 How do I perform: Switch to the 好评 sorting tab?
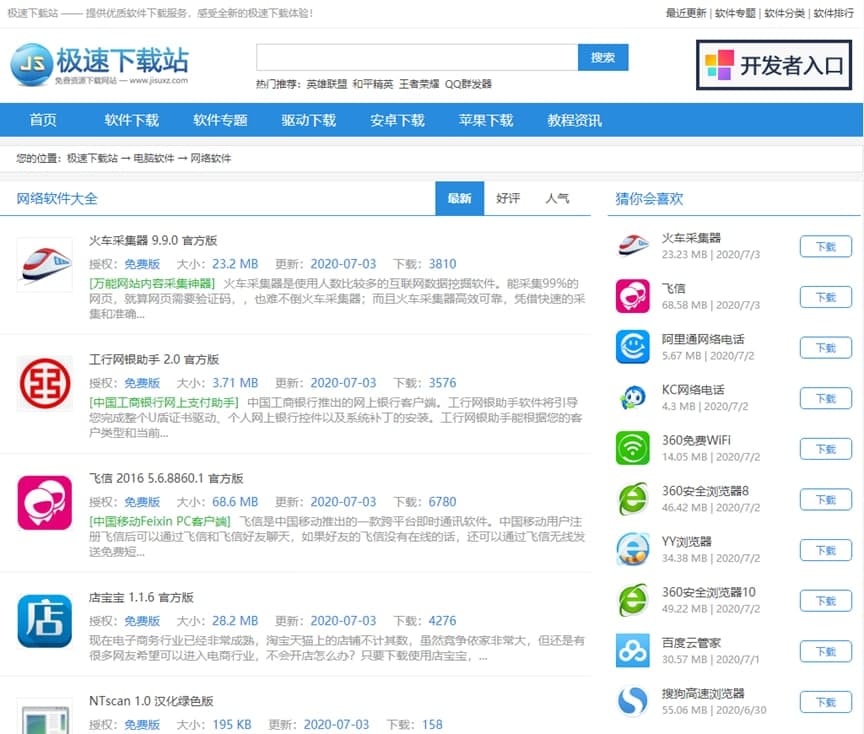pyautogui.click(x=508, y=198)
